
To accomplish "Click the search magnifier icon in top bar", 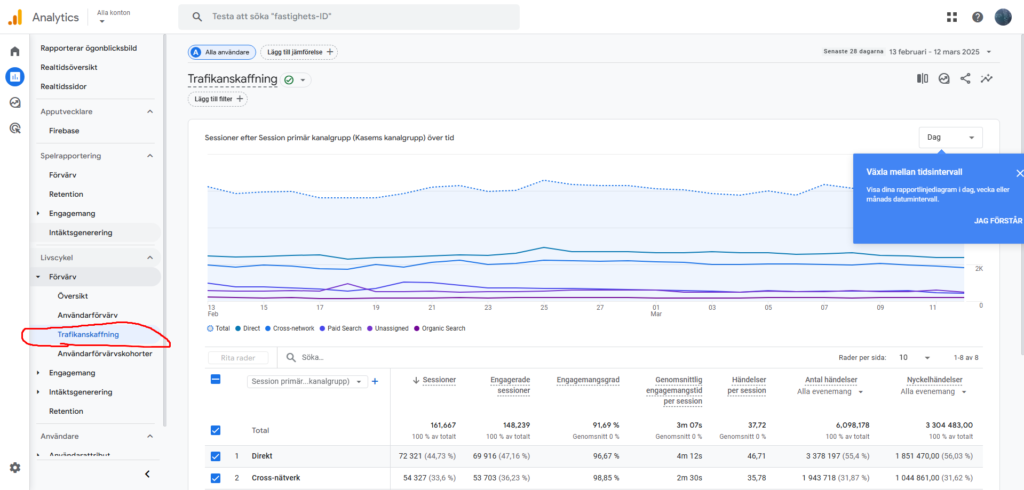I will [197, 17].
